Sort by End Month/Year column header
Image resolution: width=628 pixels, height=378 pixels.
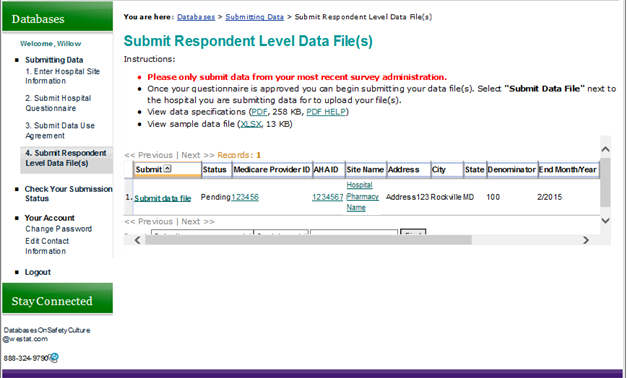(x=568, y=169)
